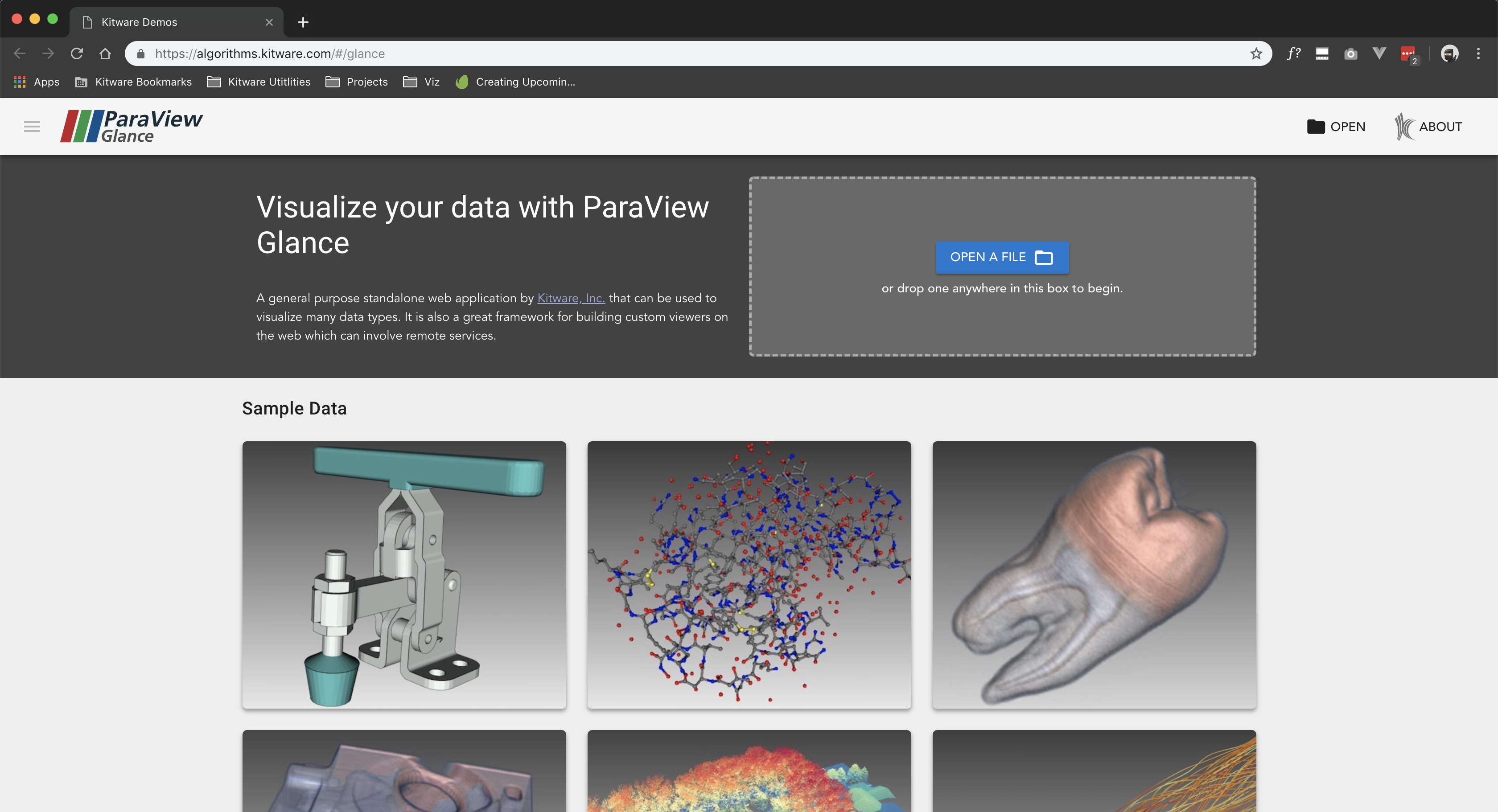The image size is (1498, 812).
Task: Click the OPEN A FILE button
Action: point(1001,257)
